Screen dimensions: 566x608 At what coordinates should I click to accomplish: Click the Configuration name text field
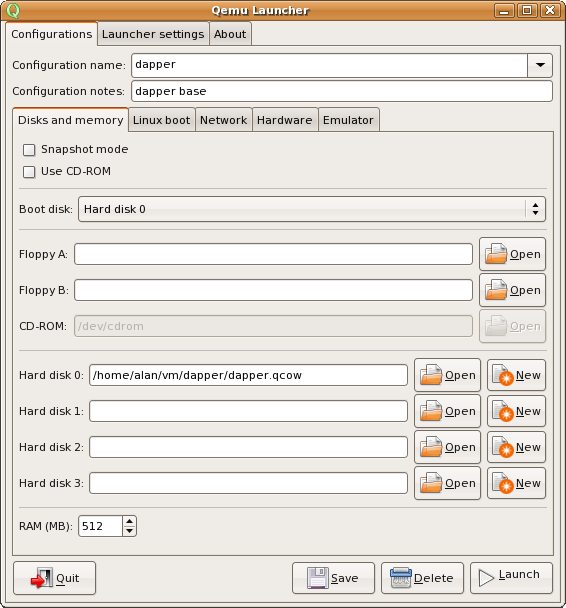point(330,65)
